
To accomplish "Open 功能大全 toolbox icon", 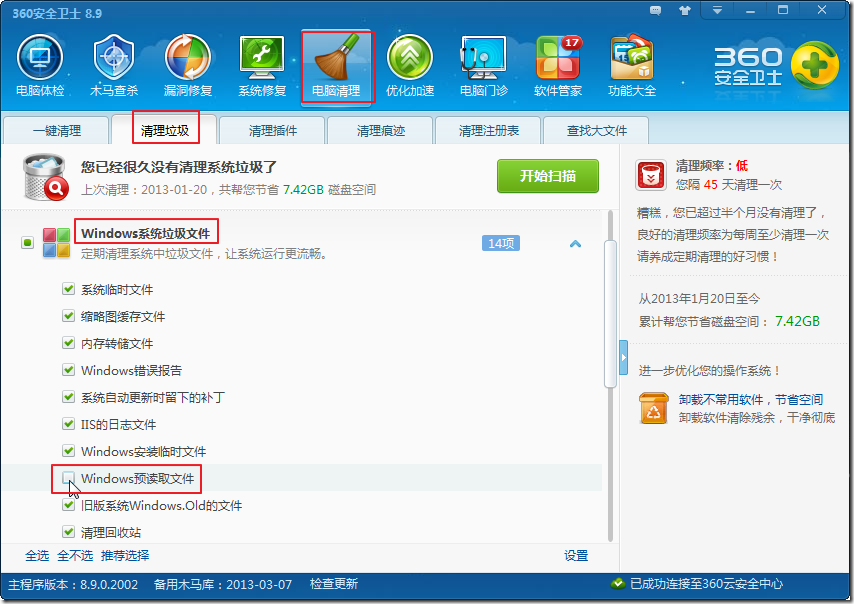I will click(x=632, y=57).
